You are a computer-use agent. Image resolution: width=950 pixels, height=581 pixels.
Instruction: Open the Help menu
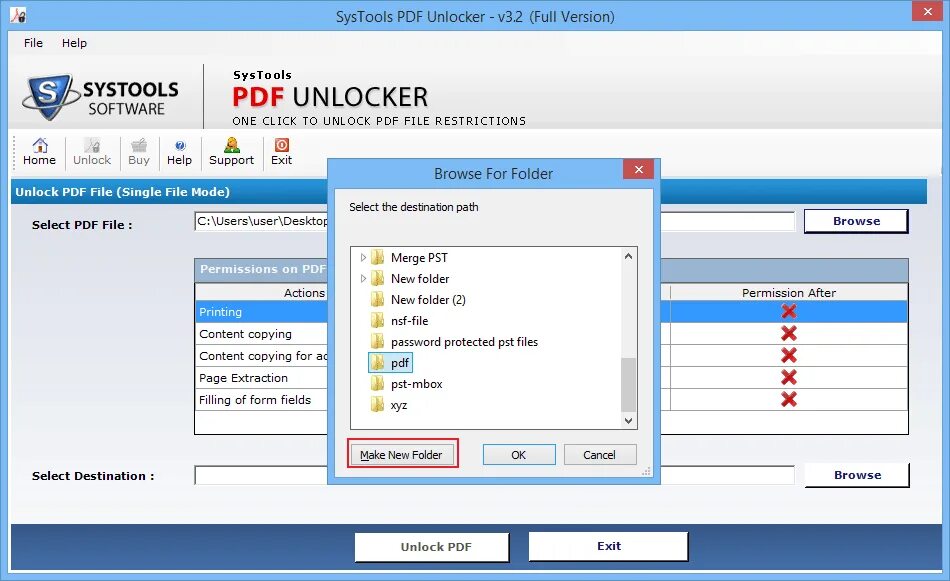point(75,43)
